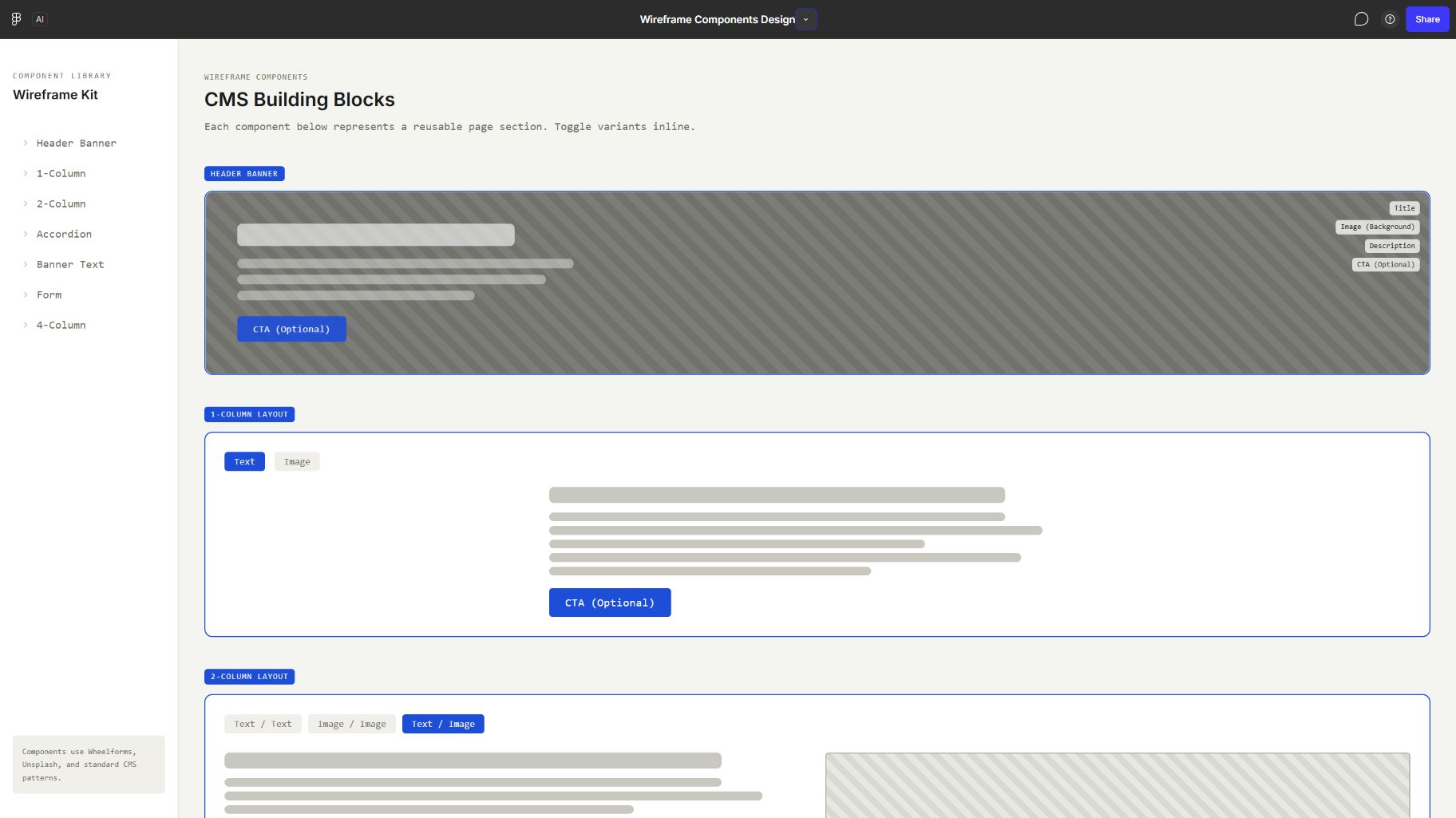Switch 1-column layout to Text variant
The image size is (1456, 818).
244,461
